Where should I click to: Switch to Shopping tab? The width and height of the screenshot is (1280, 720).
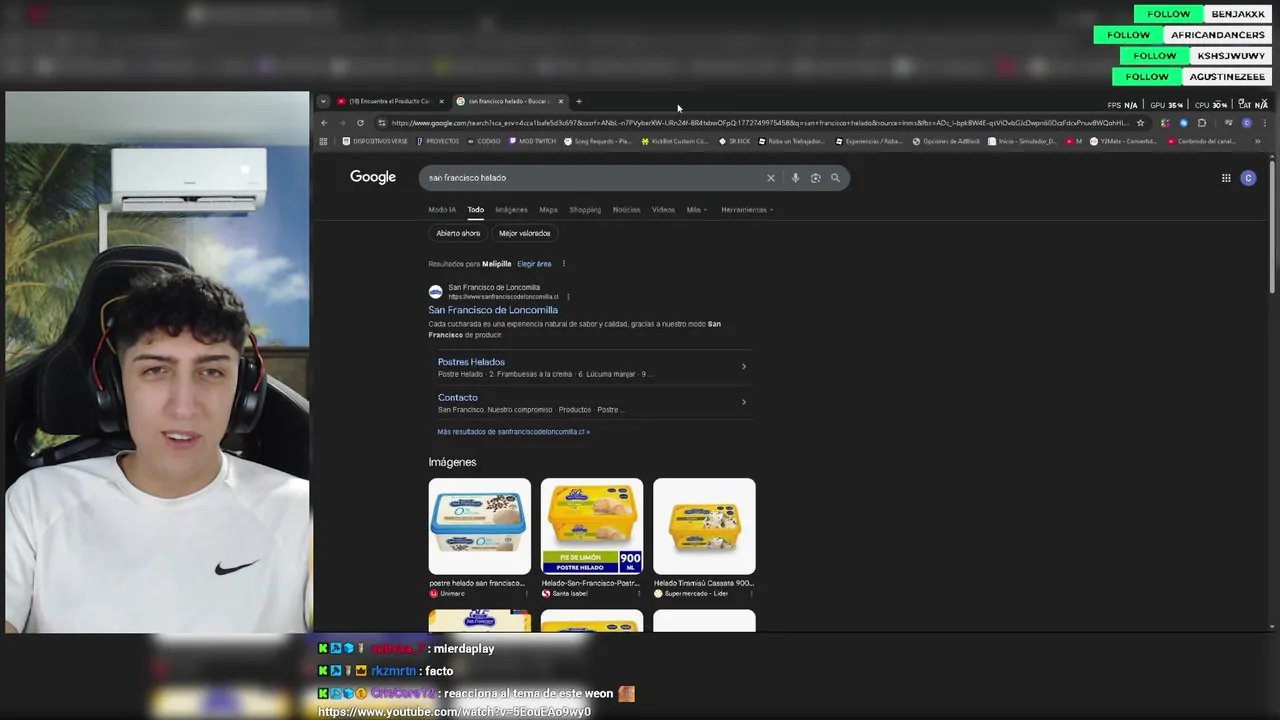(585, 210)
